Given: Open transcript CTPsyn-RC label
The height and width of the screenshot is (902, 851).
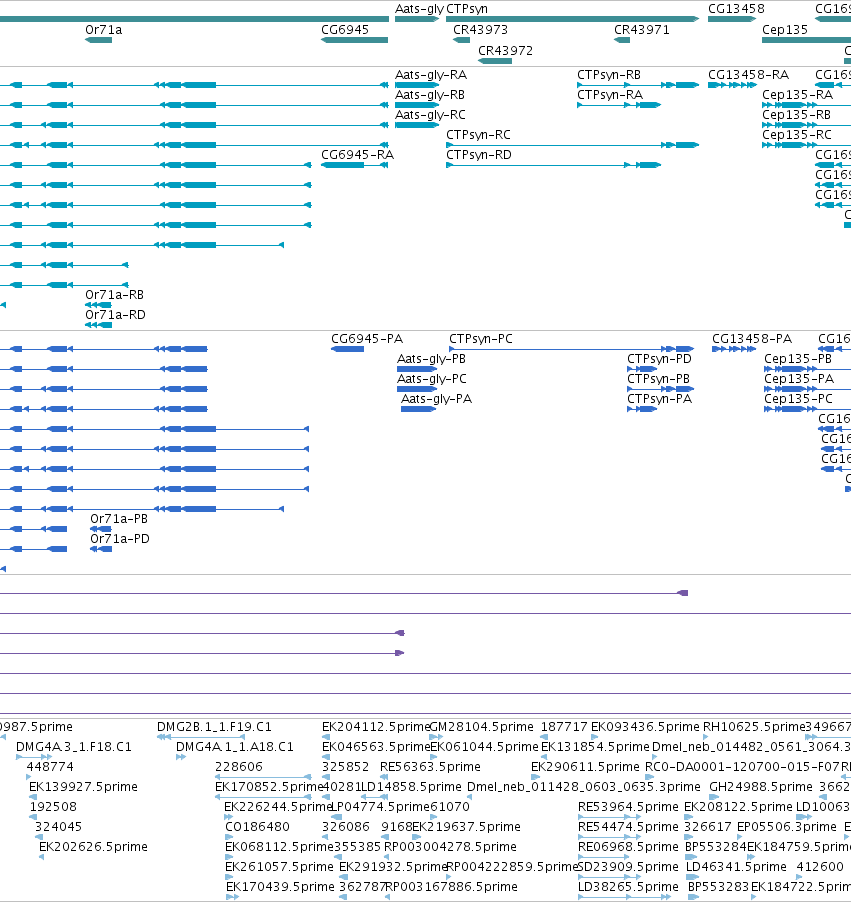Looking at the screenshot, I should (478, 135).
